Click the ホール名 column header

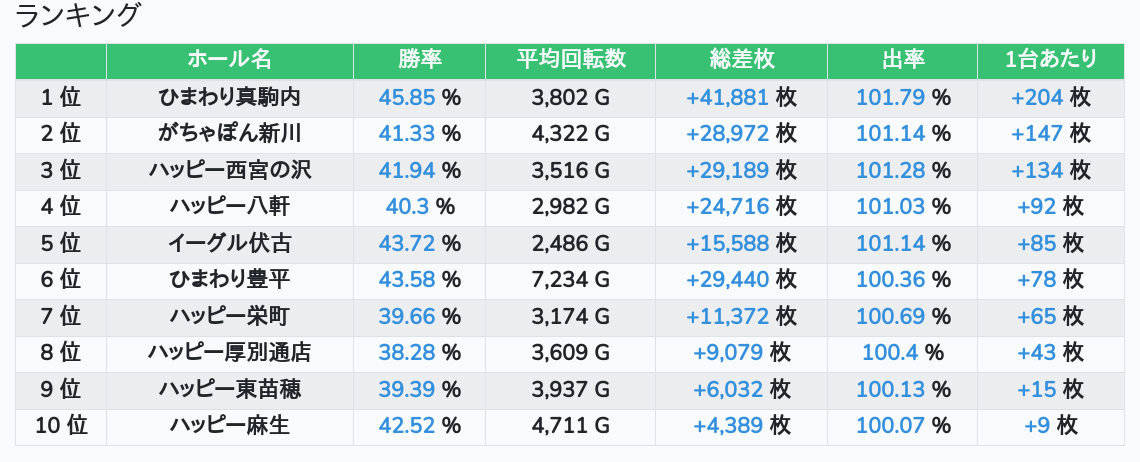pyautogui.click(x=229, y=60)
